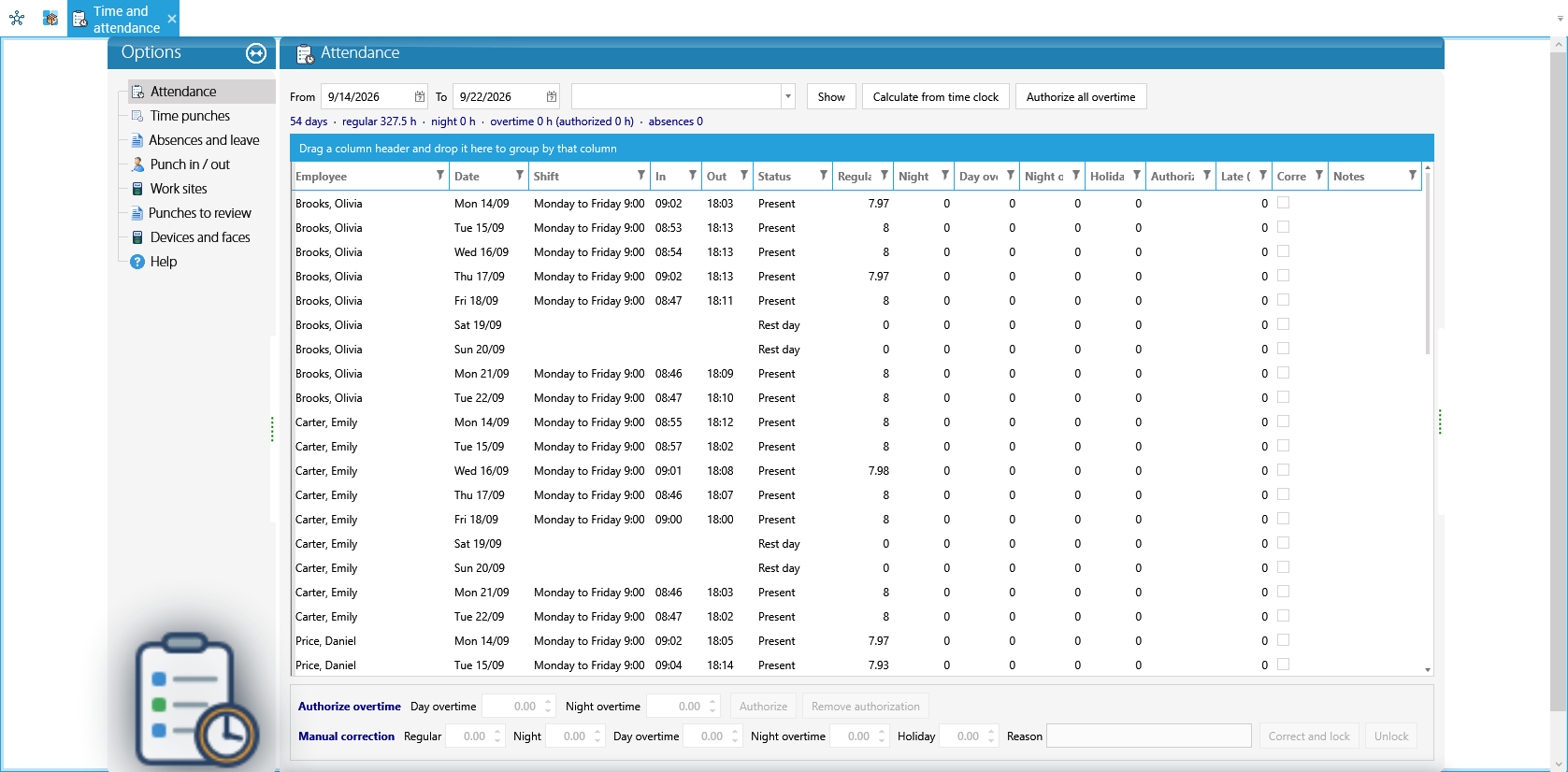Tick correction checkbox for Carter, Emily Wed 16/09
The image size is (1568, 772).
(x=1284, y=470)
